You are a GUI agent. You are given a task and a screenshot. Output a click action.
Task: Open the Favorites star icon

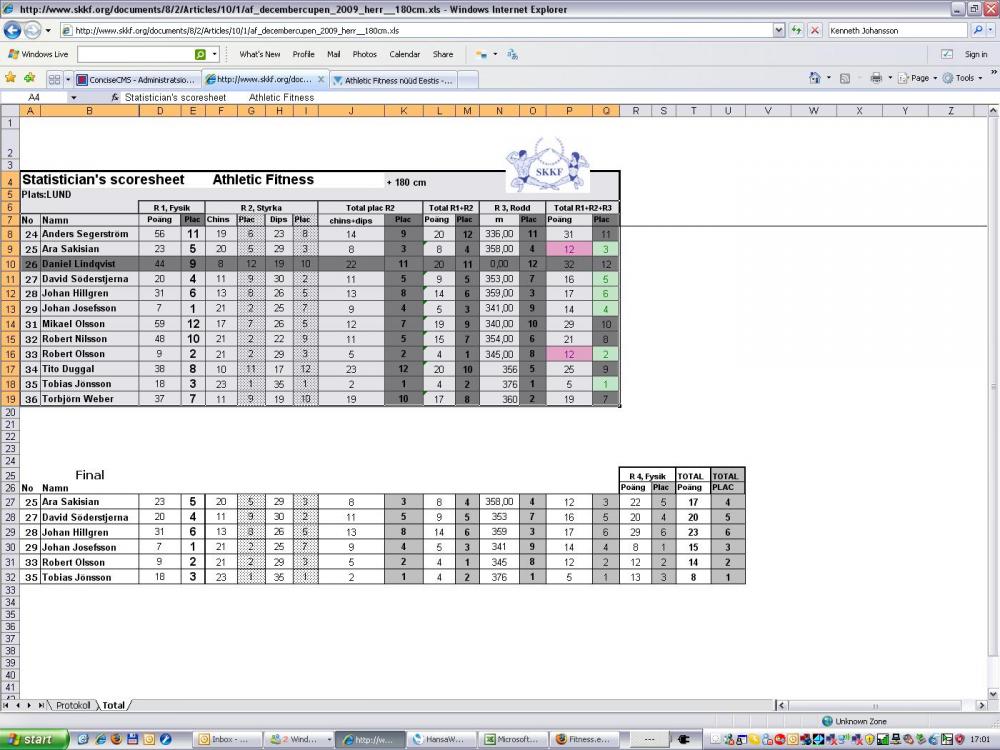[x=11, y=78]
